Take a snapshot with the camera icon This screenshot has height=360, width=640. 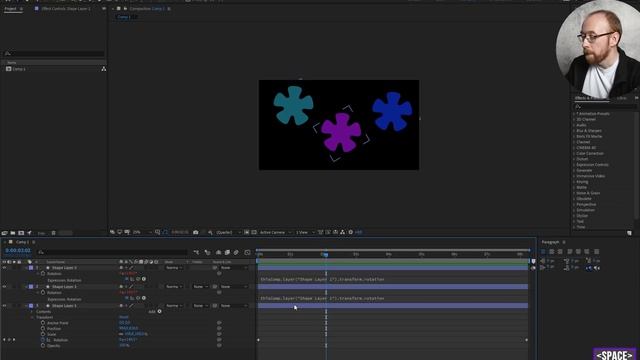point(196,232)
